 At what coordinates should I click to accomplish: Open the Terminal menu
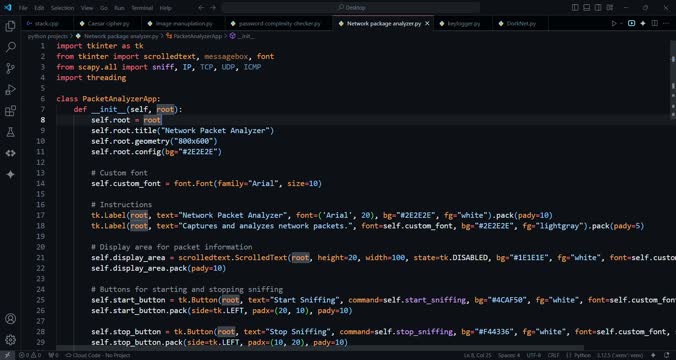click(x=142, y=8)
